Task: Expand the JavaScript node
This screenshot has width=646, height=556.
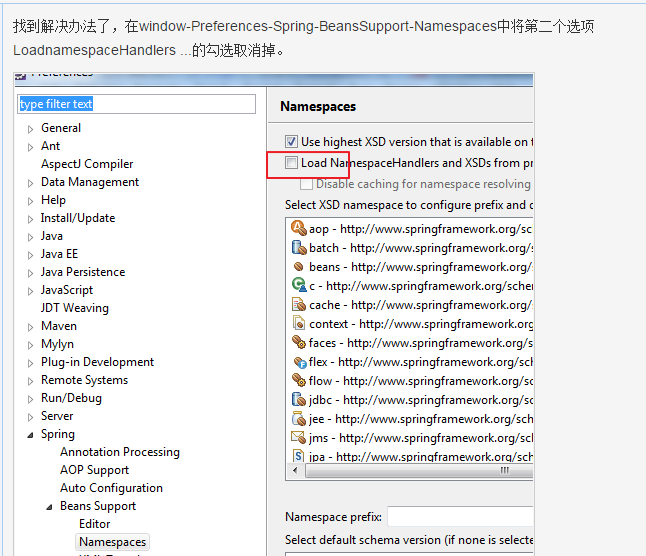Action: [30, 291]
